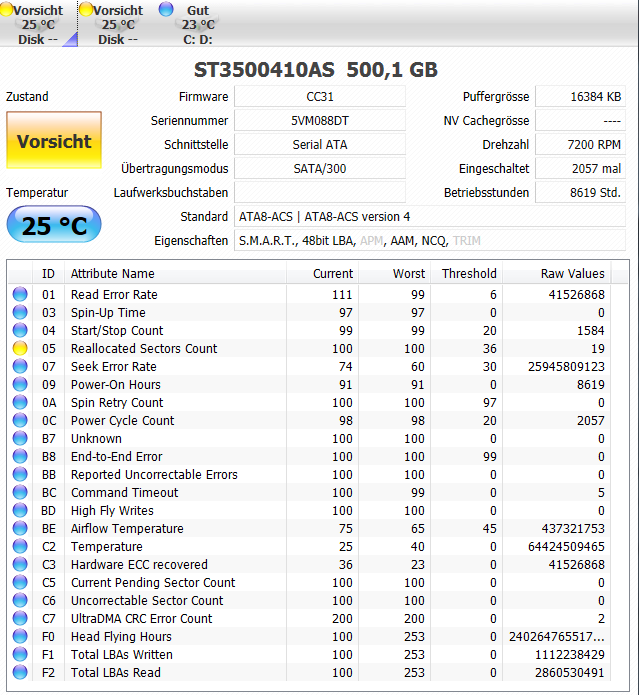The width and height of the screenshot is (639, 695).
Task: Click the Standard field ATA8-ACS
Action: (429, 216)
